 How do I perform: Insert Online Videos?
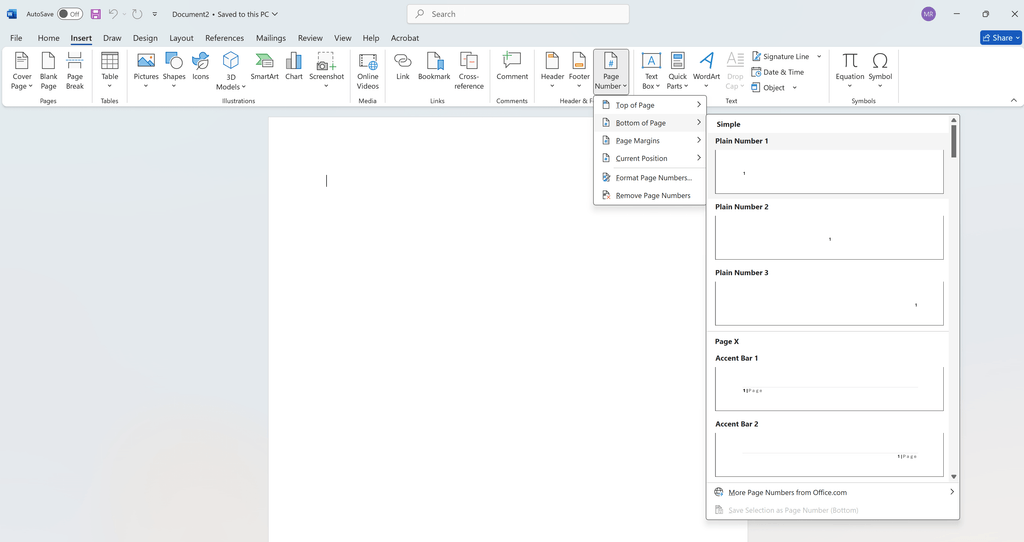(368, 71)
